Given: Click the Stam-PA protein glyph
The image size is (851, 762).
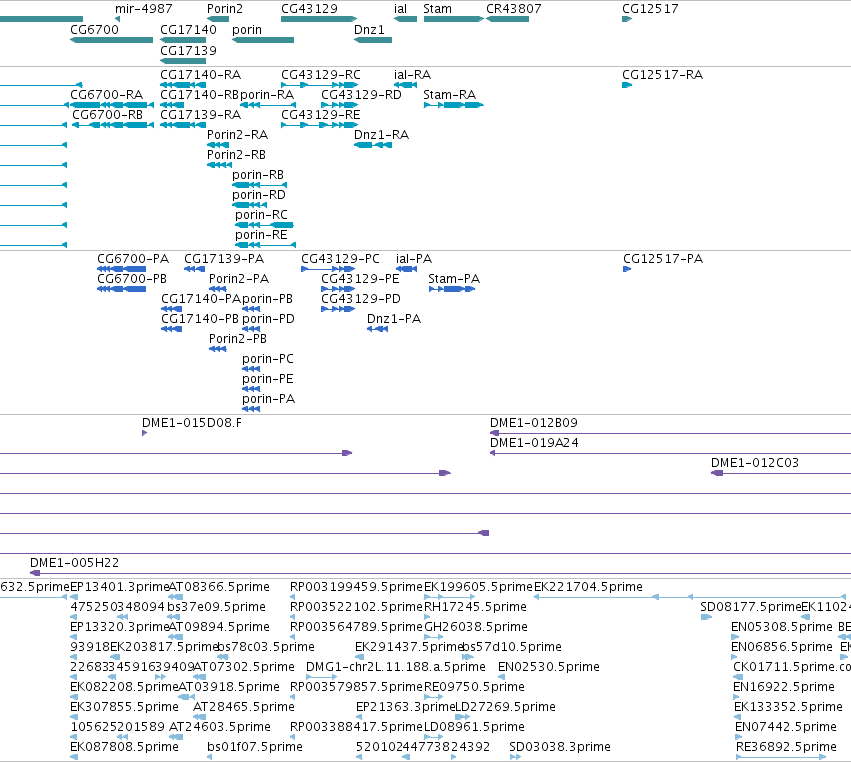Looking at the screenshot, I should click(452, 289).
